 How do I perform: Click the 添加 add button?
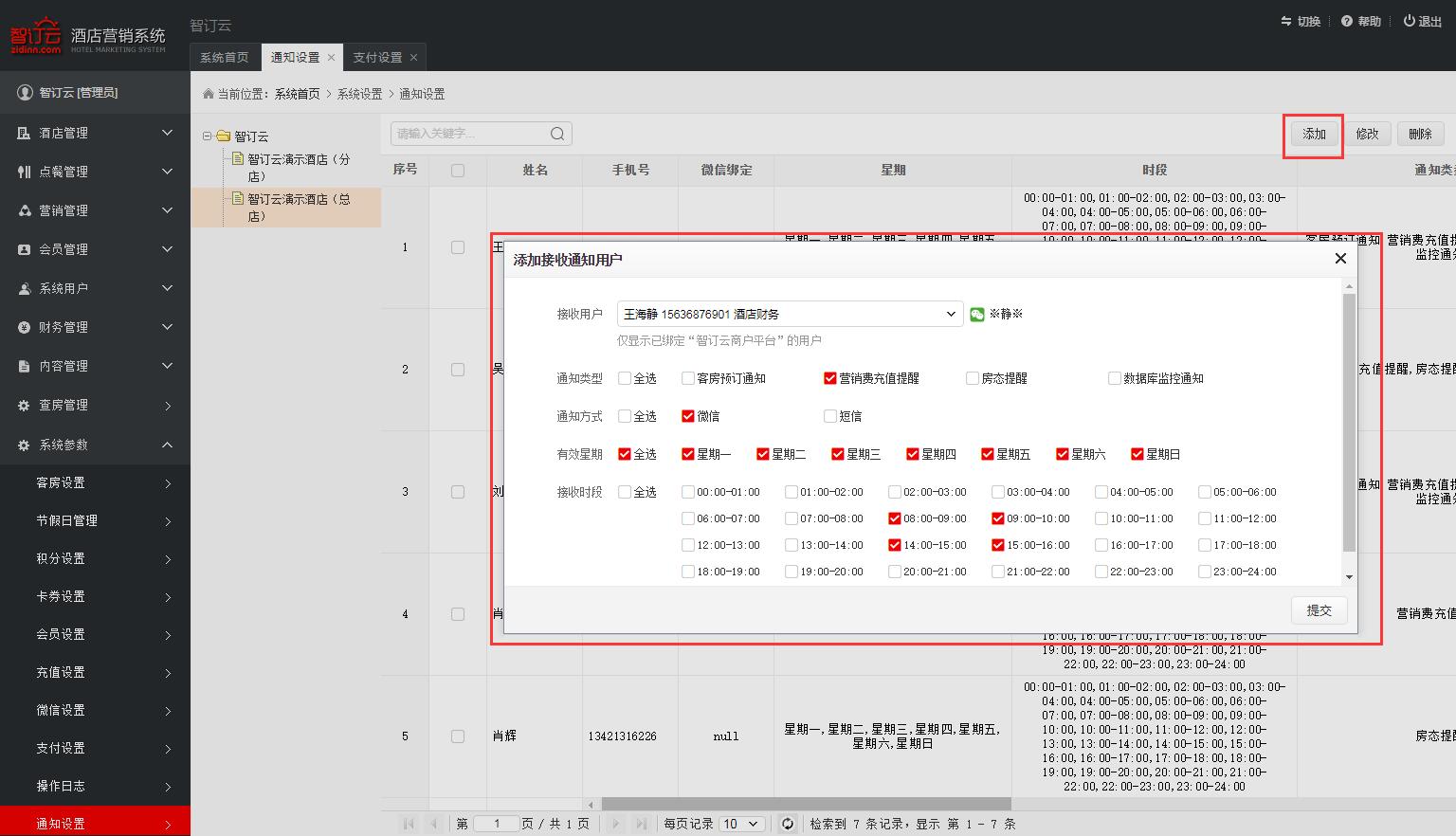pos(1314,134)
